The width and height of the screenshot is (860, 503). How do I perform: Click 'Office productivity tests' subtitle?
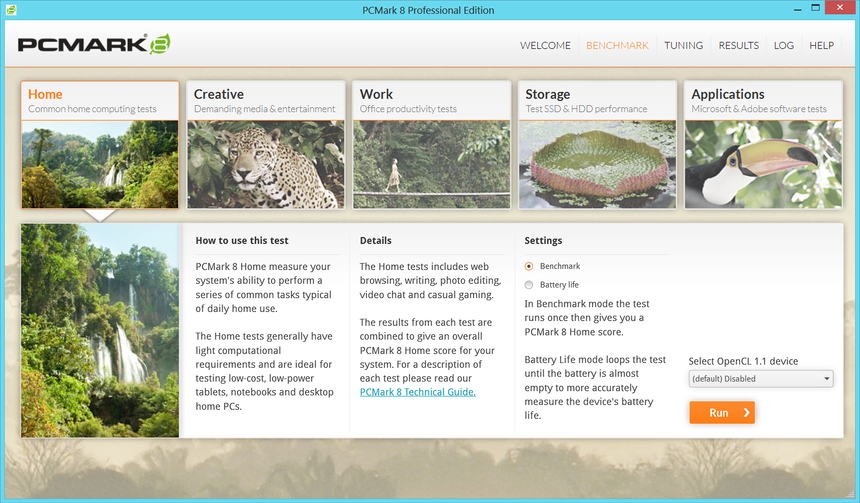coord(408,109)
